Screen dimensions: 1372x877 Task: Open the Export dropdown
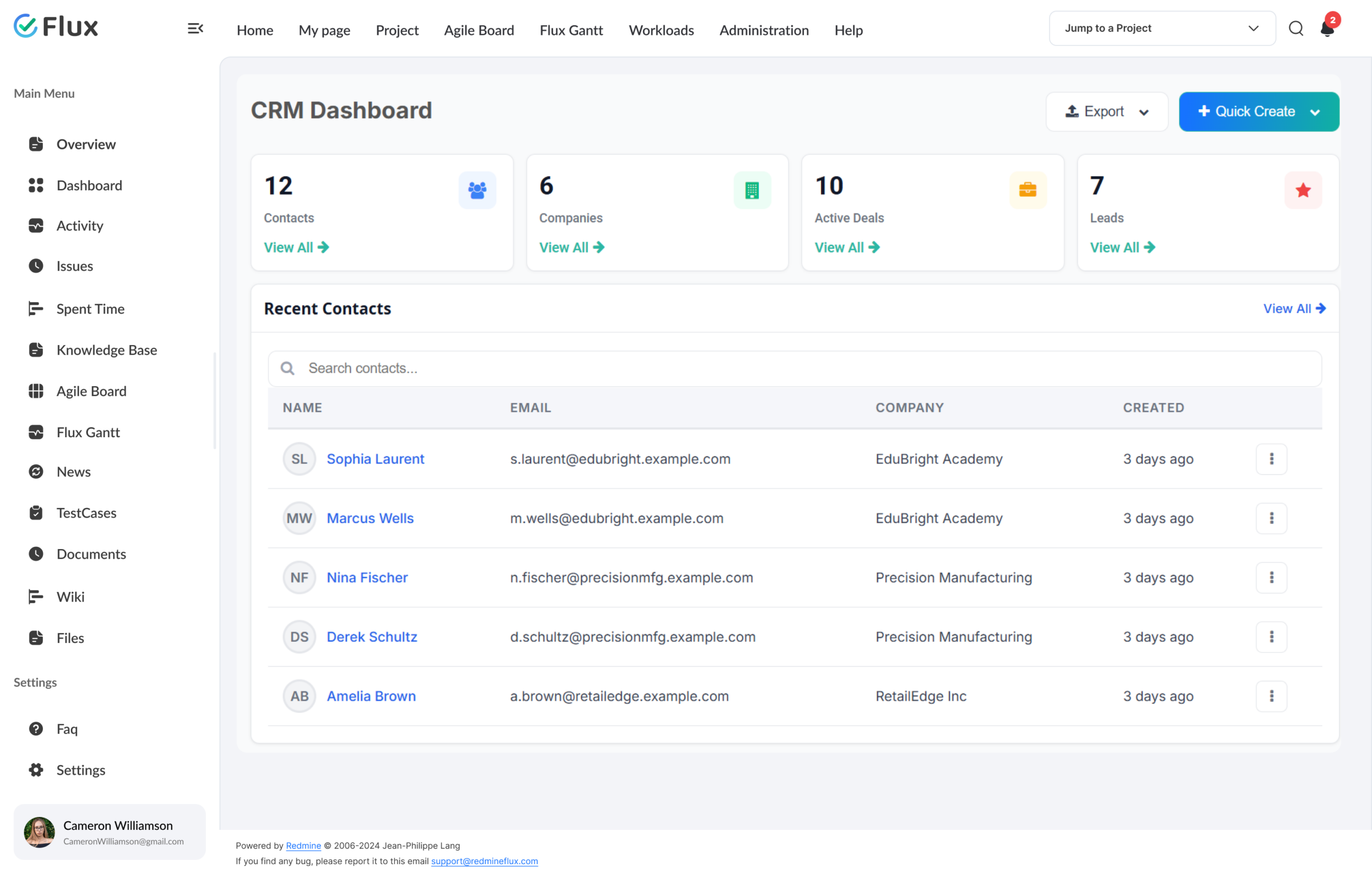pos(1107,111)
